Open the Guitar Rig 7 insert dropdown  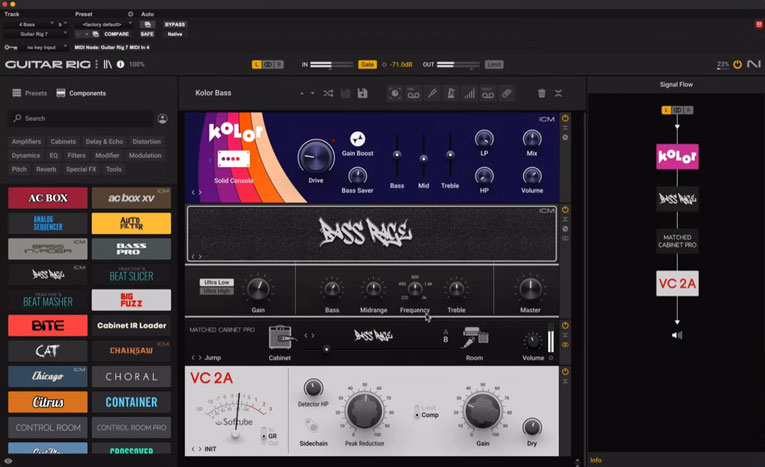[x=37, y=34]
